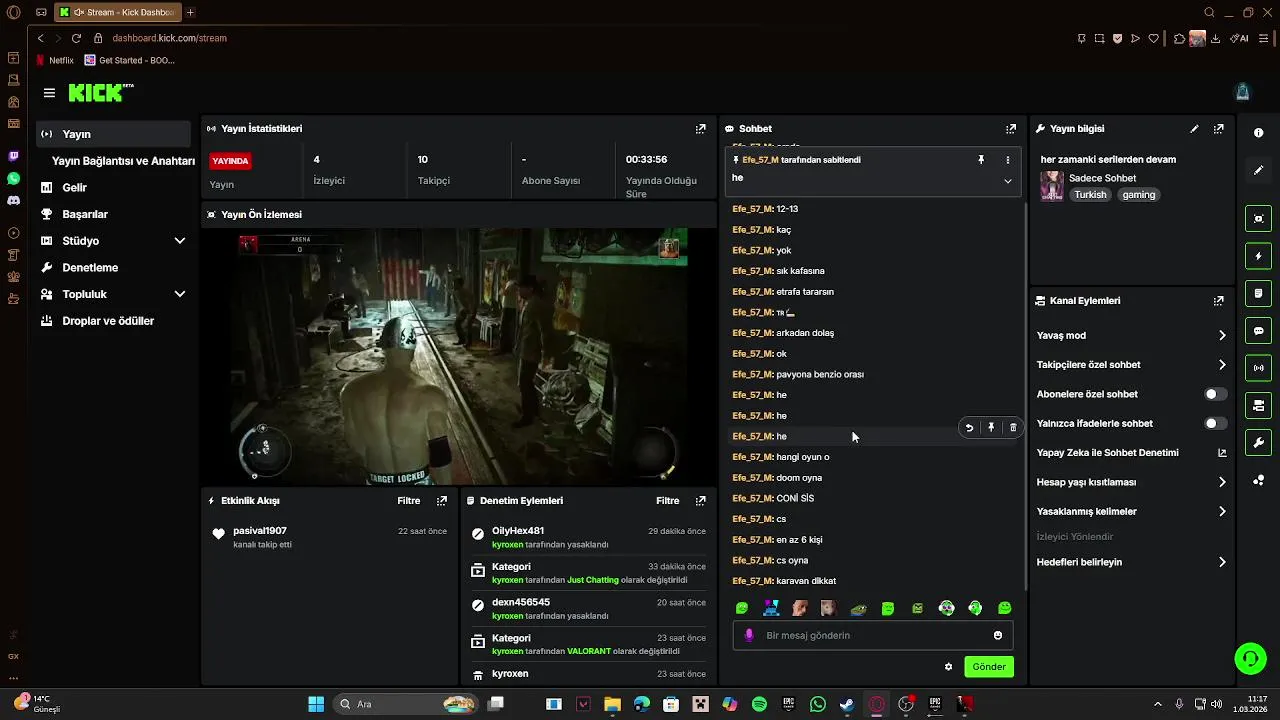The image size is (1280, 720).
Task: Open the user avatar in Kick header
Action: point(1242,92)
